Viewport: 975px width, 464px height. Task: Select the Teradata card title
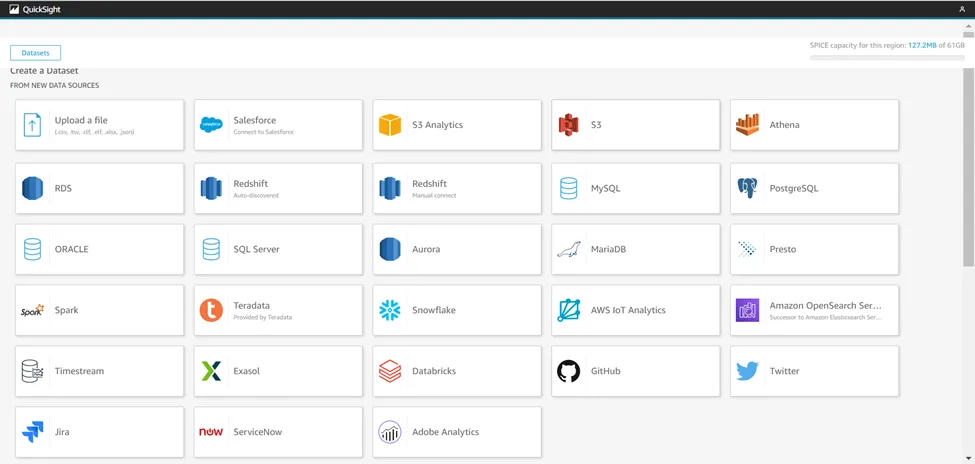pyautogui.click(x=252, y=305)
